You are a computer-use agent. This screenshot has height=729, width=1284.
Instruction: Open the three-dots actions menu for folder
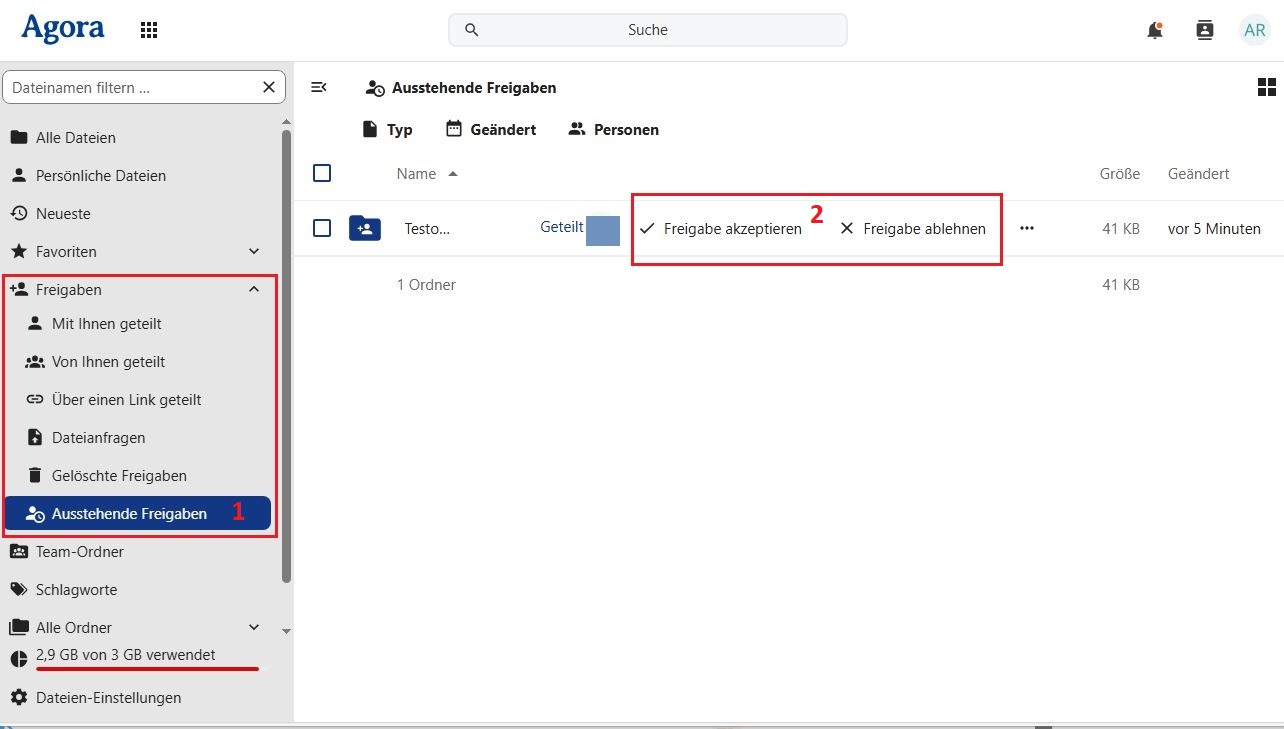[1026, 228]
